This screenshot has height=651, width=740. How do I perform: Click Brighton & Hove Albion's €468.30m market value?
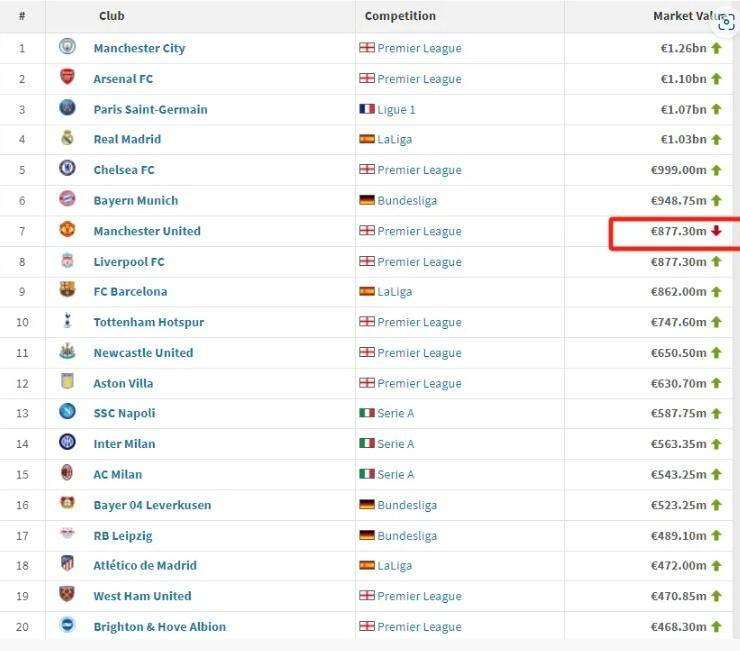point(678,626)
